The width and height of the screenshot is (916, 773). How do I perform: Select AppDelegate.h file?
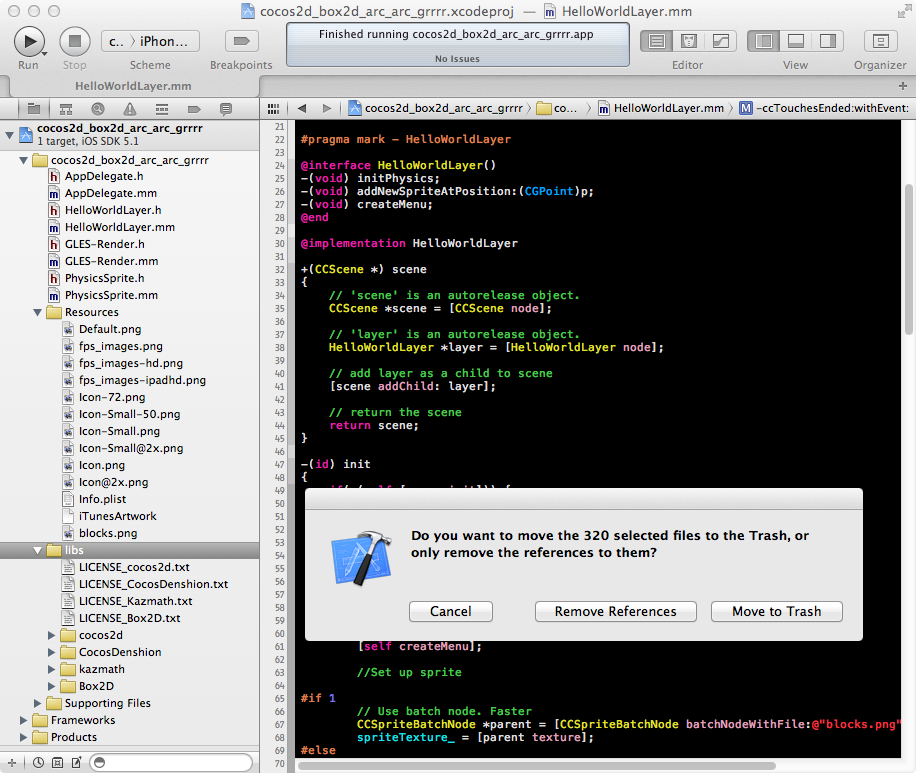point(104,176)
